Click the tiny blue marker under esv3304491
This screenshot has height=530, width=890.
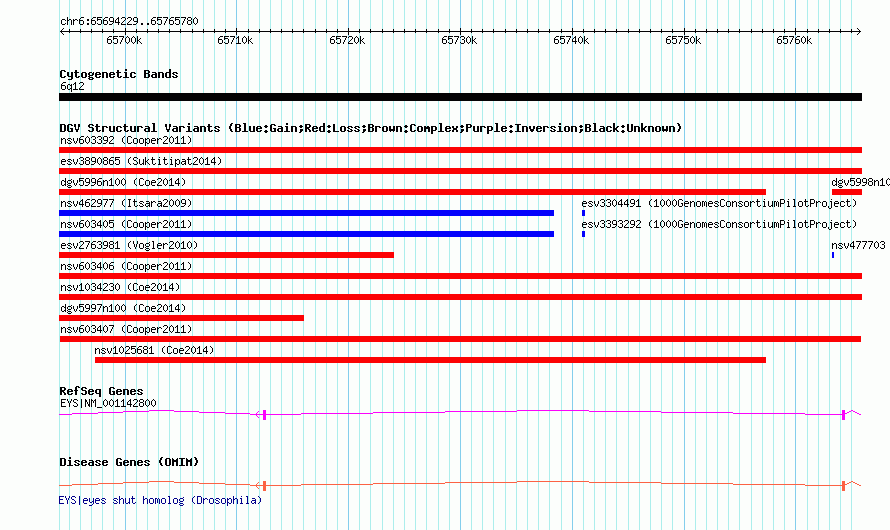(x=583, y=213)
